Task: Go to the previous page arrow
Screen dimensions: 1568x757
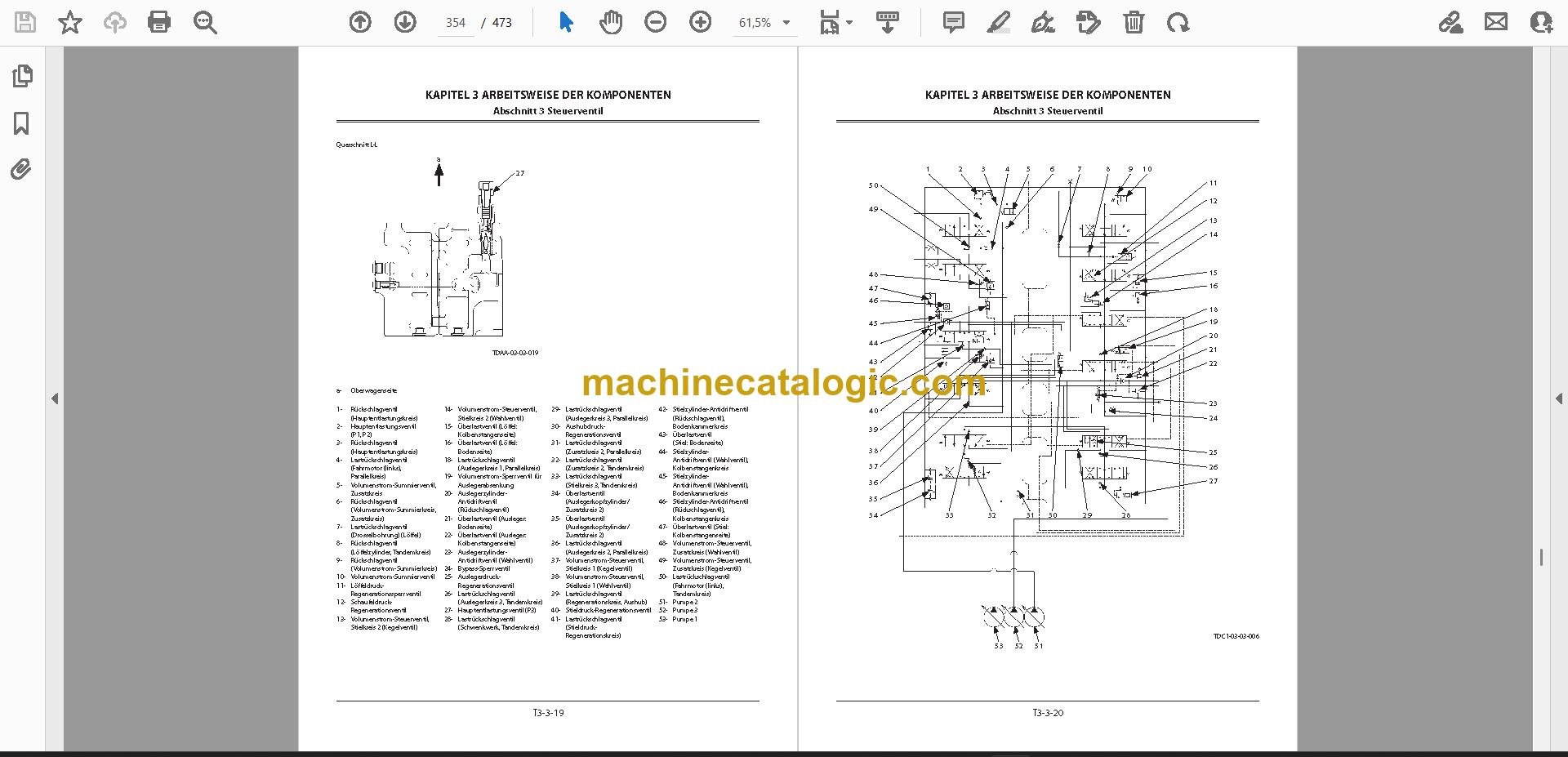Action: tap(360, 22)
